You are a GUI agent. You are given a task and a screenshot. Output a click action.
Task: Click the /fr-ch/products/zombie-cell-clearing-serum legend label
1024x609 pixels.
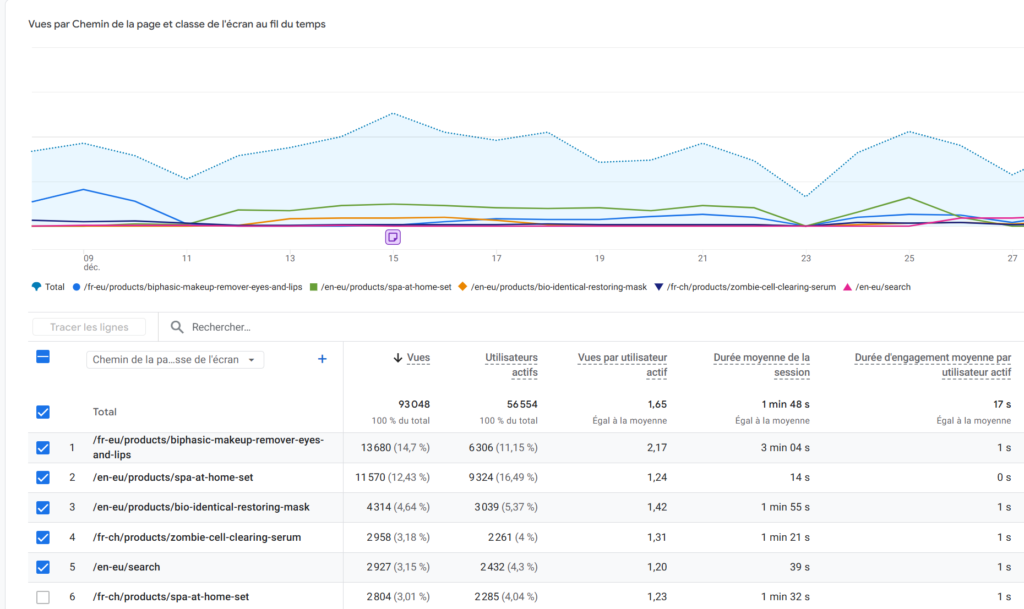(750, 287)
